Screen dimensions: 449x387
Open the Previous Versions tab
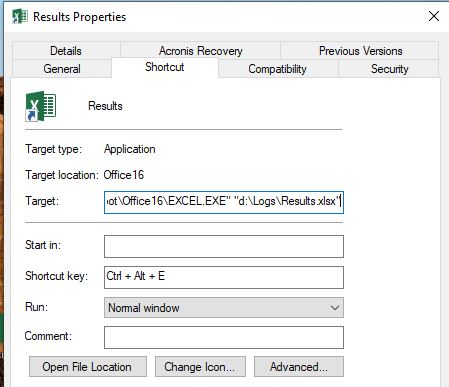coord(360,51)
